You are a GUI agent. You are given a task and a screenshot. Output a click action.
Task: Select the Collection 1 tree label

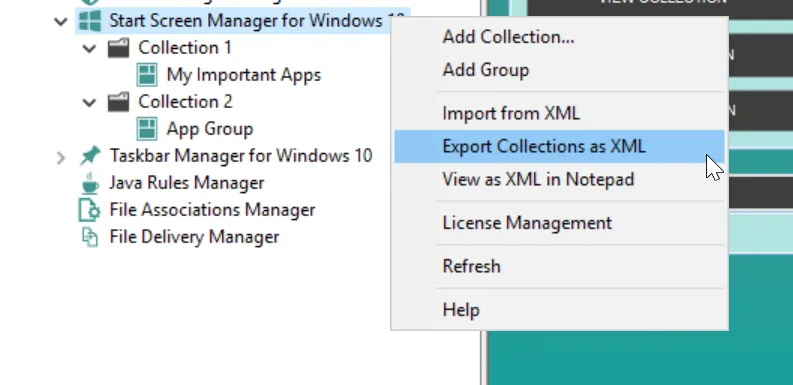point(185,48)
